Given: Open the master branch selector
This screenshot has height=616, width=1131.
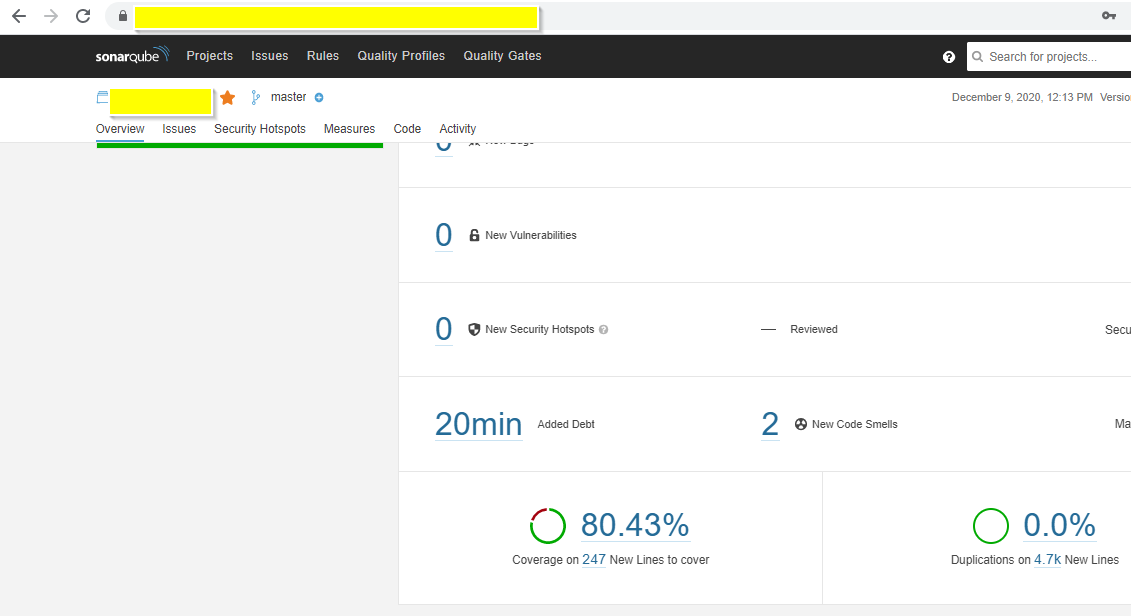Looking at the screenshot, I should 288,96.
